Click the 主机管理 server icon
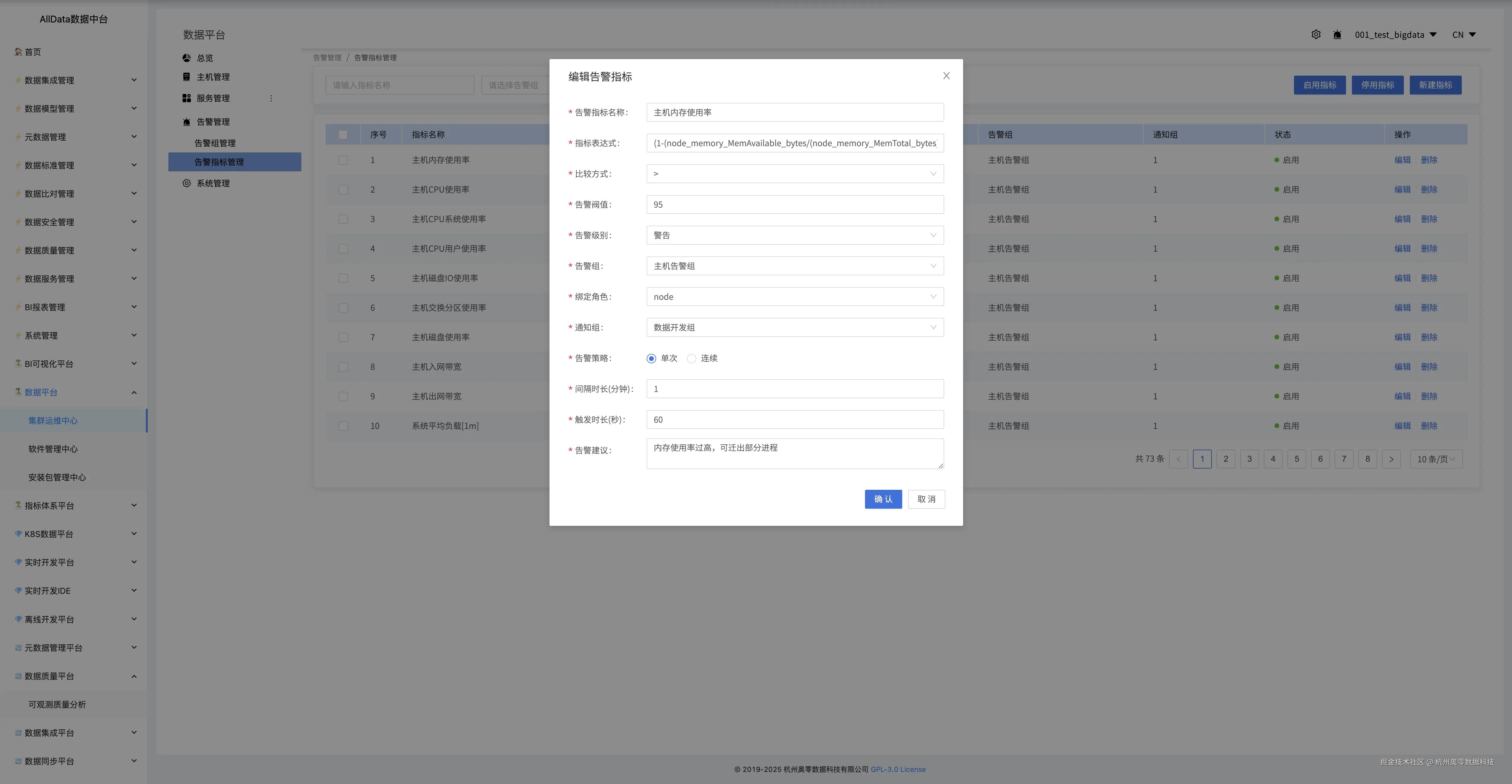1512x784 pixels. pos(187,77)
